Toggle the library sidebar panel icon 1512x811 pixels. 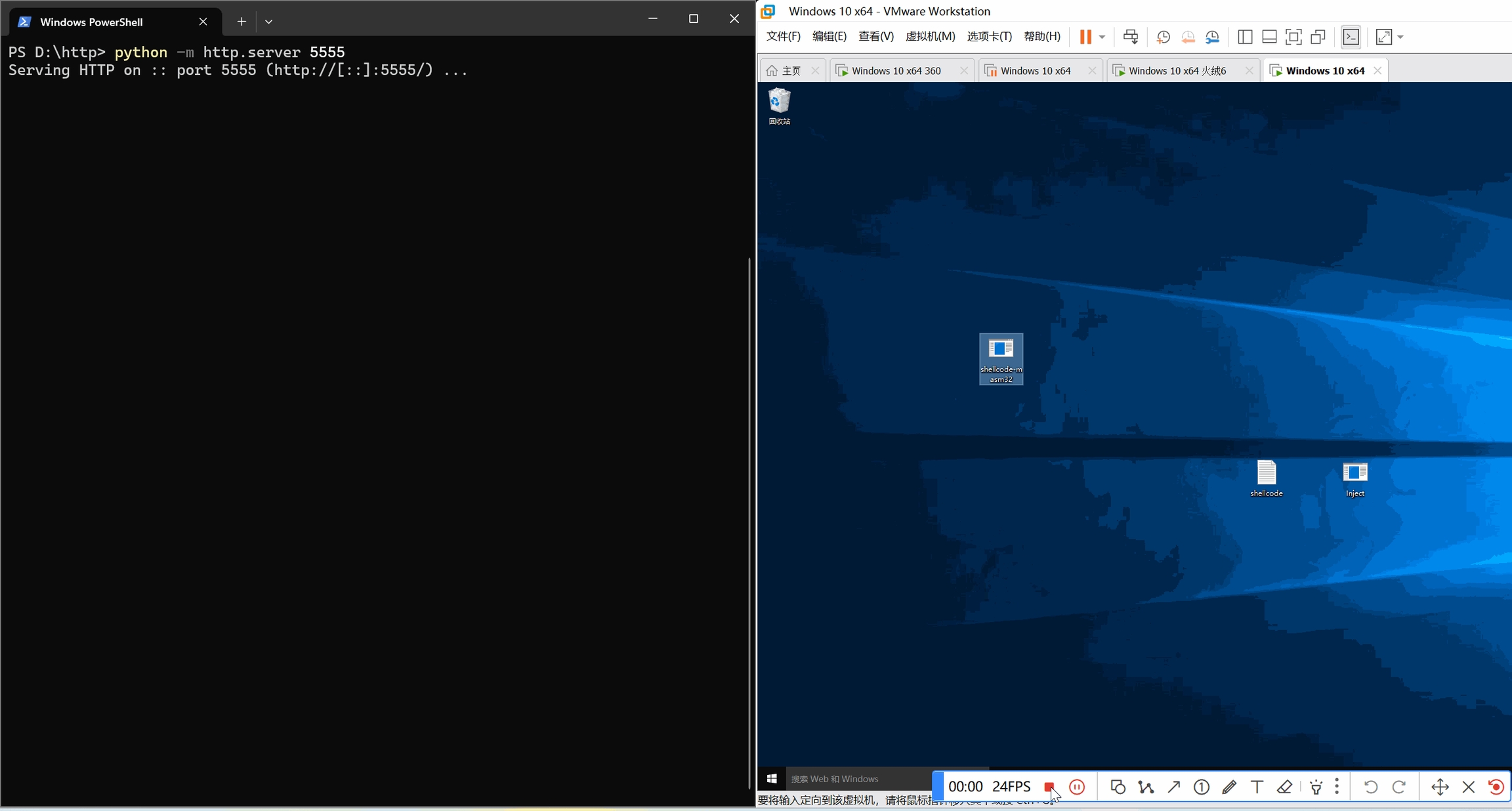(1244, 37)
